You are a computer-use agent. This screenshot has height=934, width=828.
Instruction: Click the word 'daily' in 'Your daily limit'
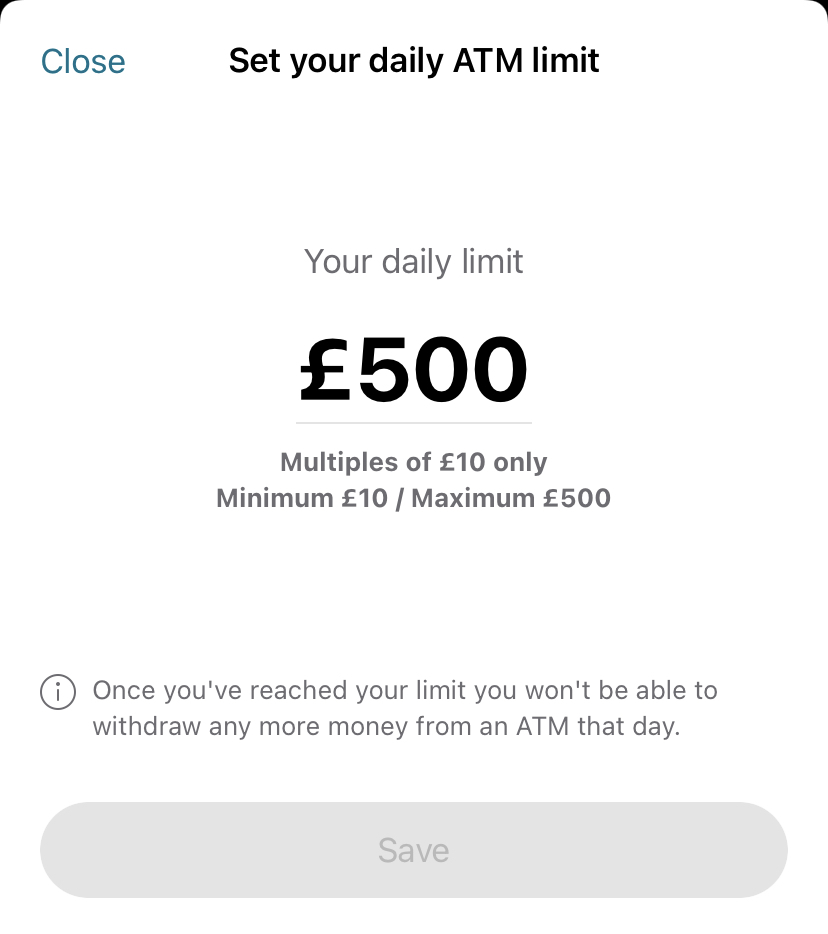pos(416,263)
